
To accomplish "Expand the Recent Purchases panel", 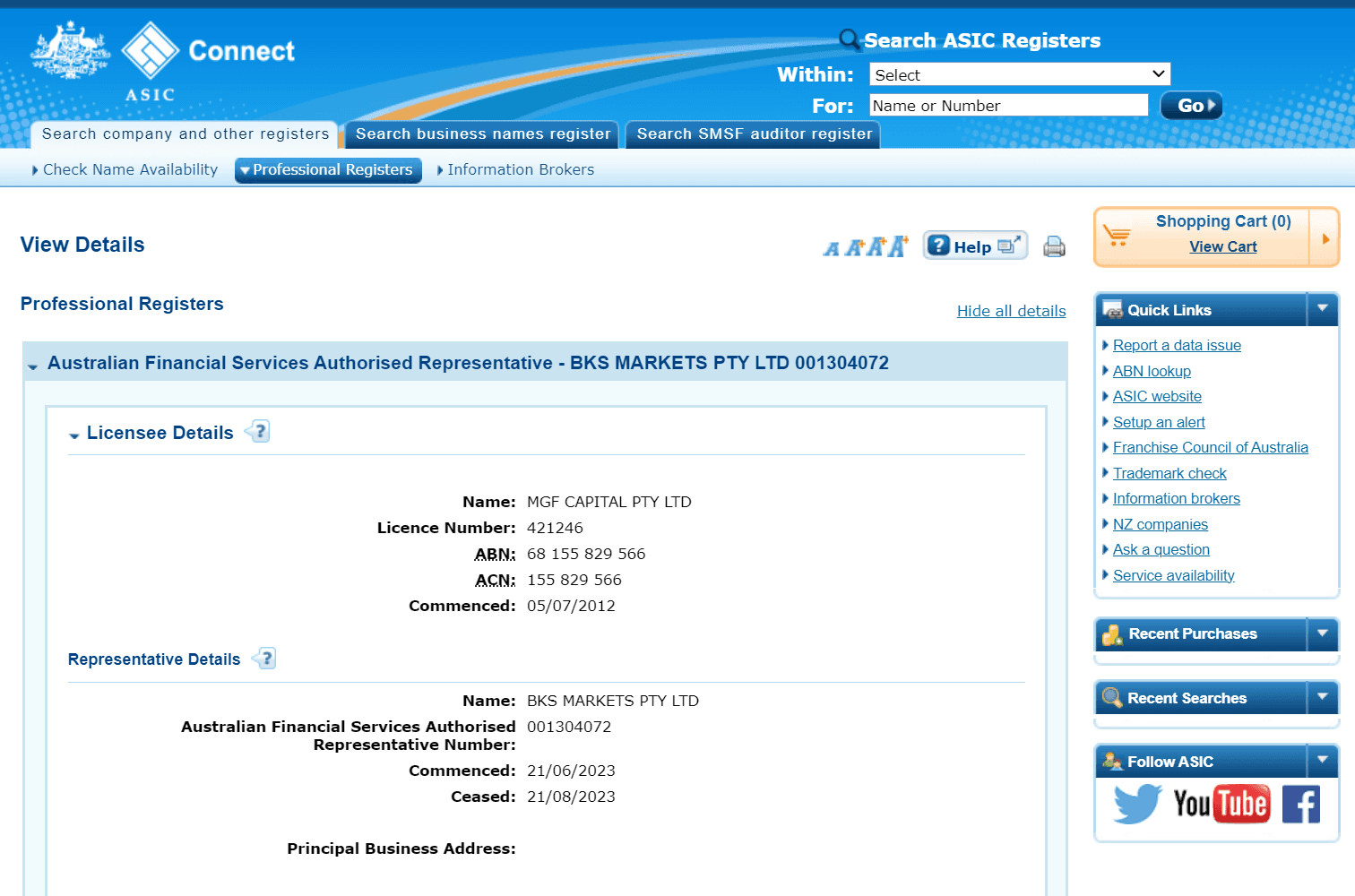I will [x=1323, y=633].
